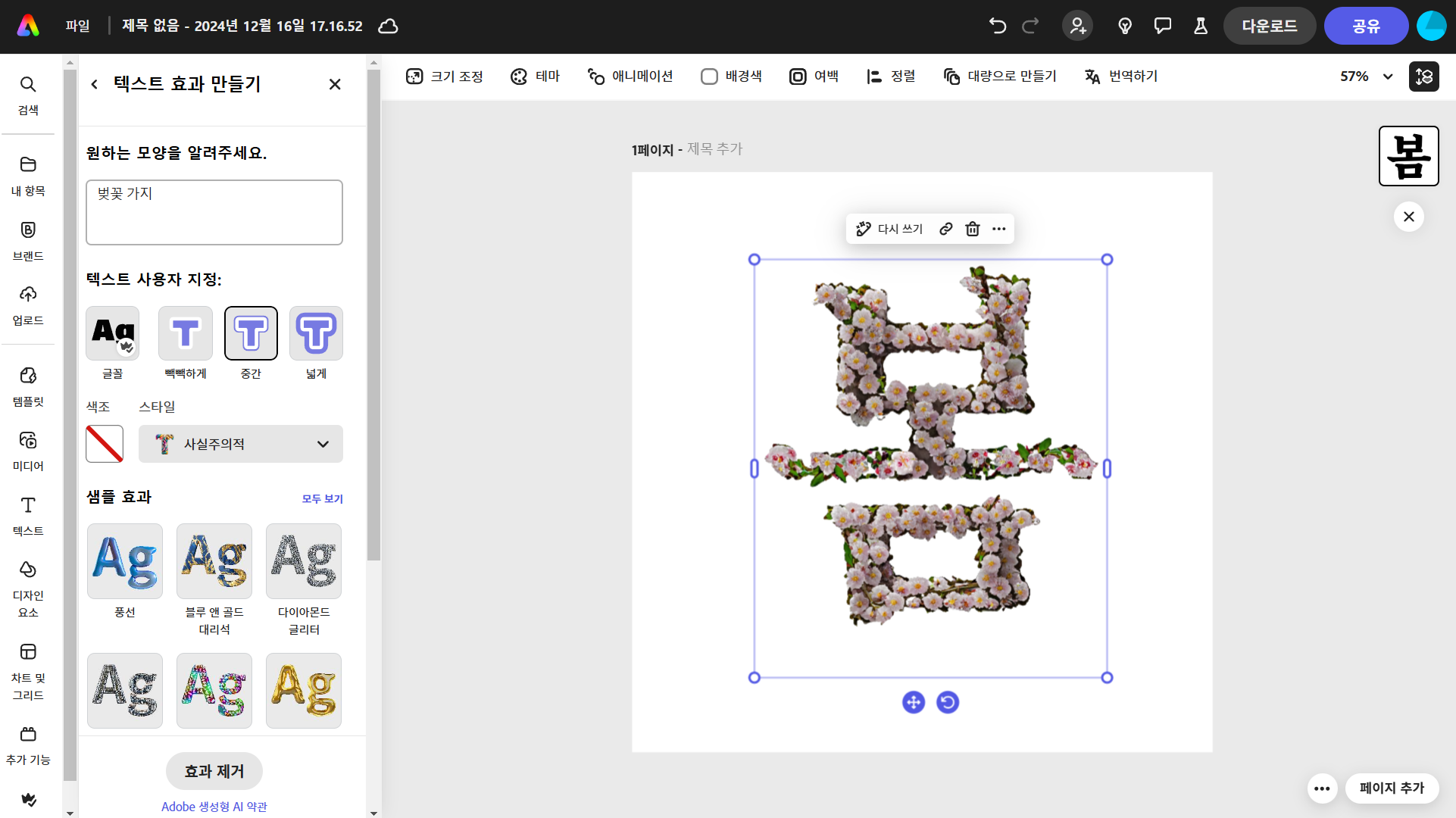
Task: Select the 넓게 (loose) text fit option
Action: point(316,333)
